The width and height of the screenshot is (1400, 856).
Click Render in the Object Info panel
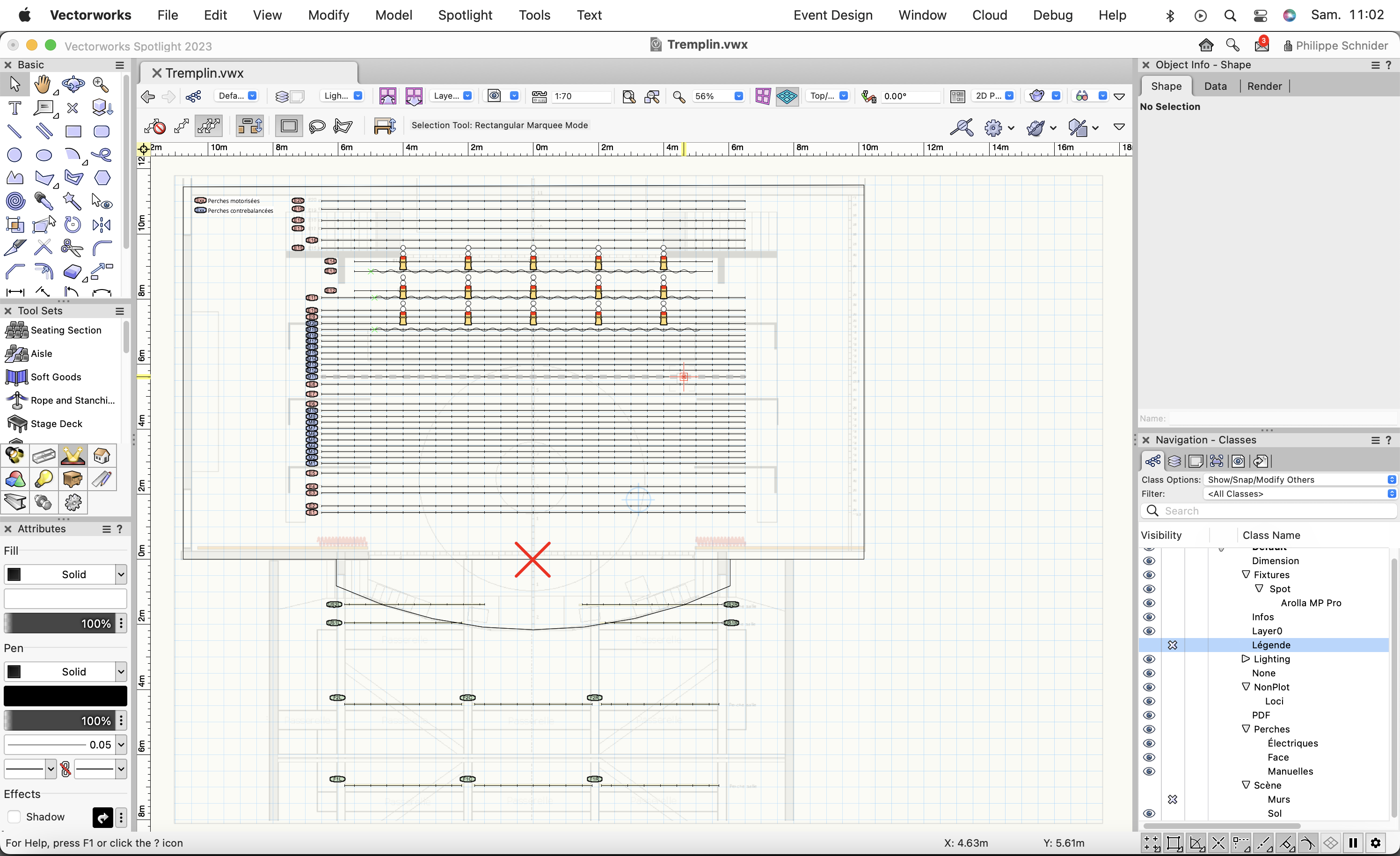[1264, 86]
